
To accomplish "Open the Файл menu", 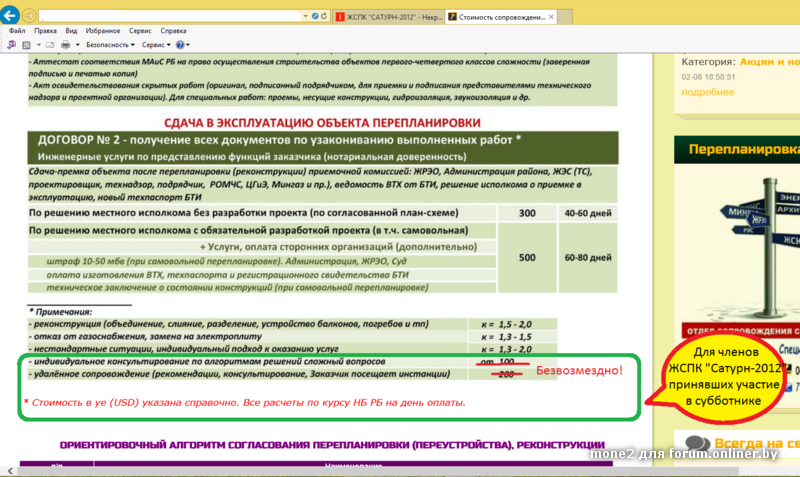I will point(17,31).
